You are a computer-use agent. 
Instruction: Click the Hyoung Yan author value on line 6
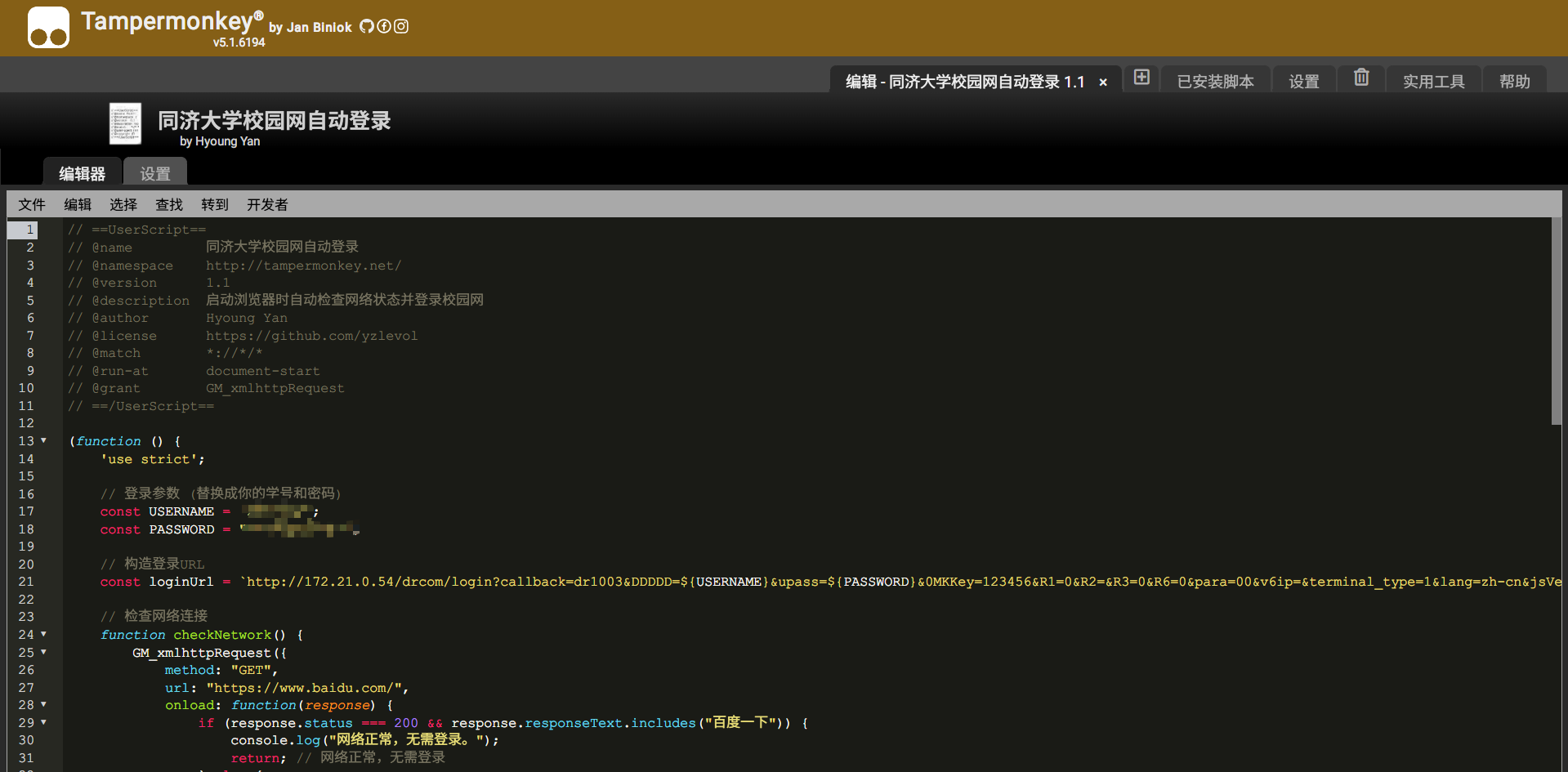click(x=246, y=318)
